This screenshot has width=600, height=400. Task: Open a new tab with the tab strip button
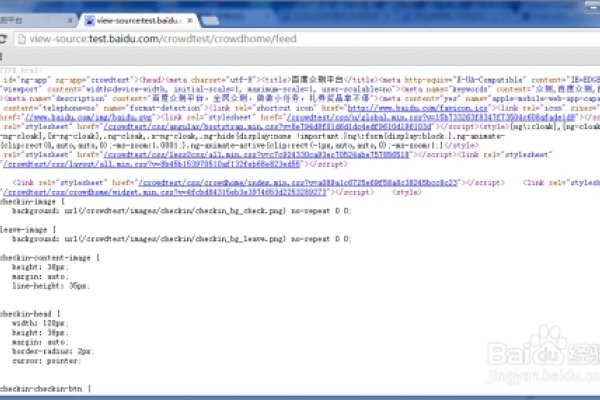click(222, 18)
